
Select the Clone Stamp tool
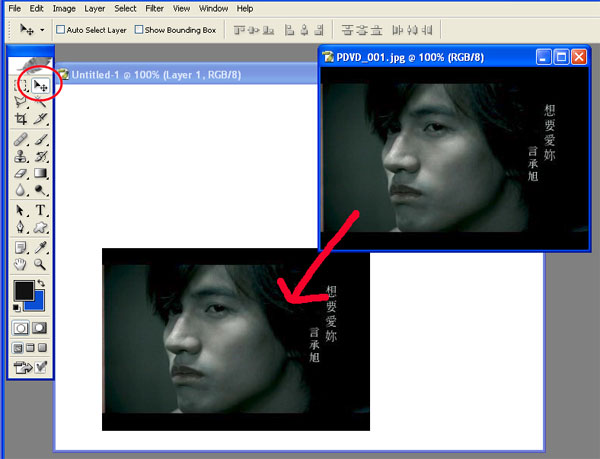click(21, 156)
